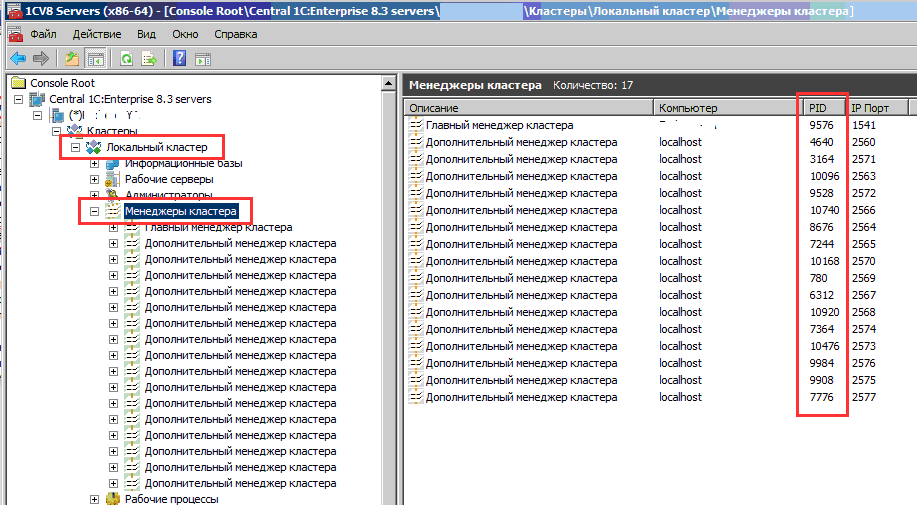Open the Действие menu
The image size is (917, 505).
97,34
